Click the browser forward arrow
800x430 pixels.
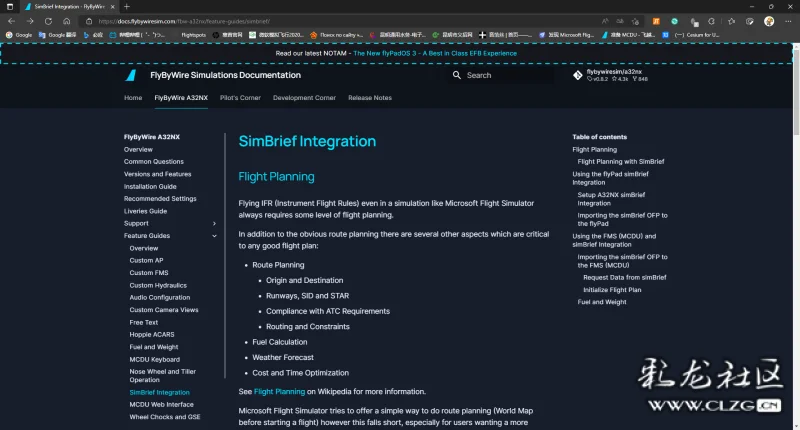point(30,21)
